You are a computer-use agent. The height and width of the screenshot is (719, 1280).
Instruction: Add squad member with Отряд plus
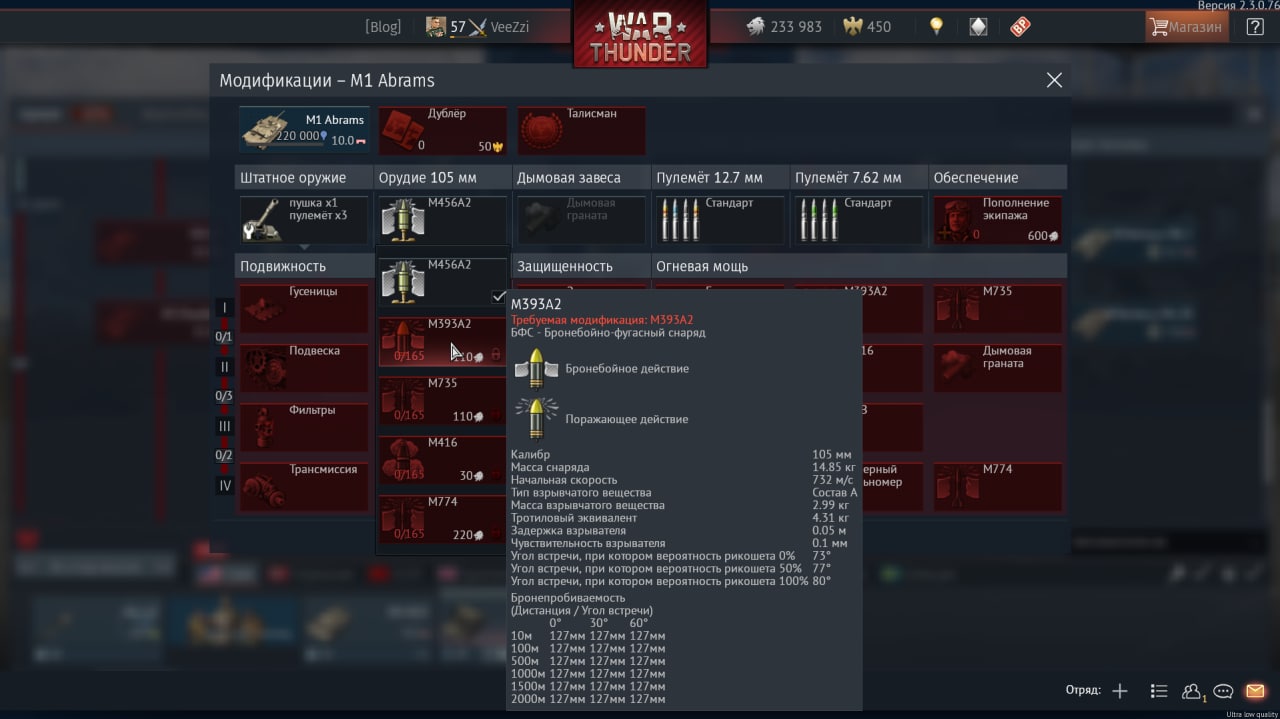pyautogui.click(x=1120, y=691)
